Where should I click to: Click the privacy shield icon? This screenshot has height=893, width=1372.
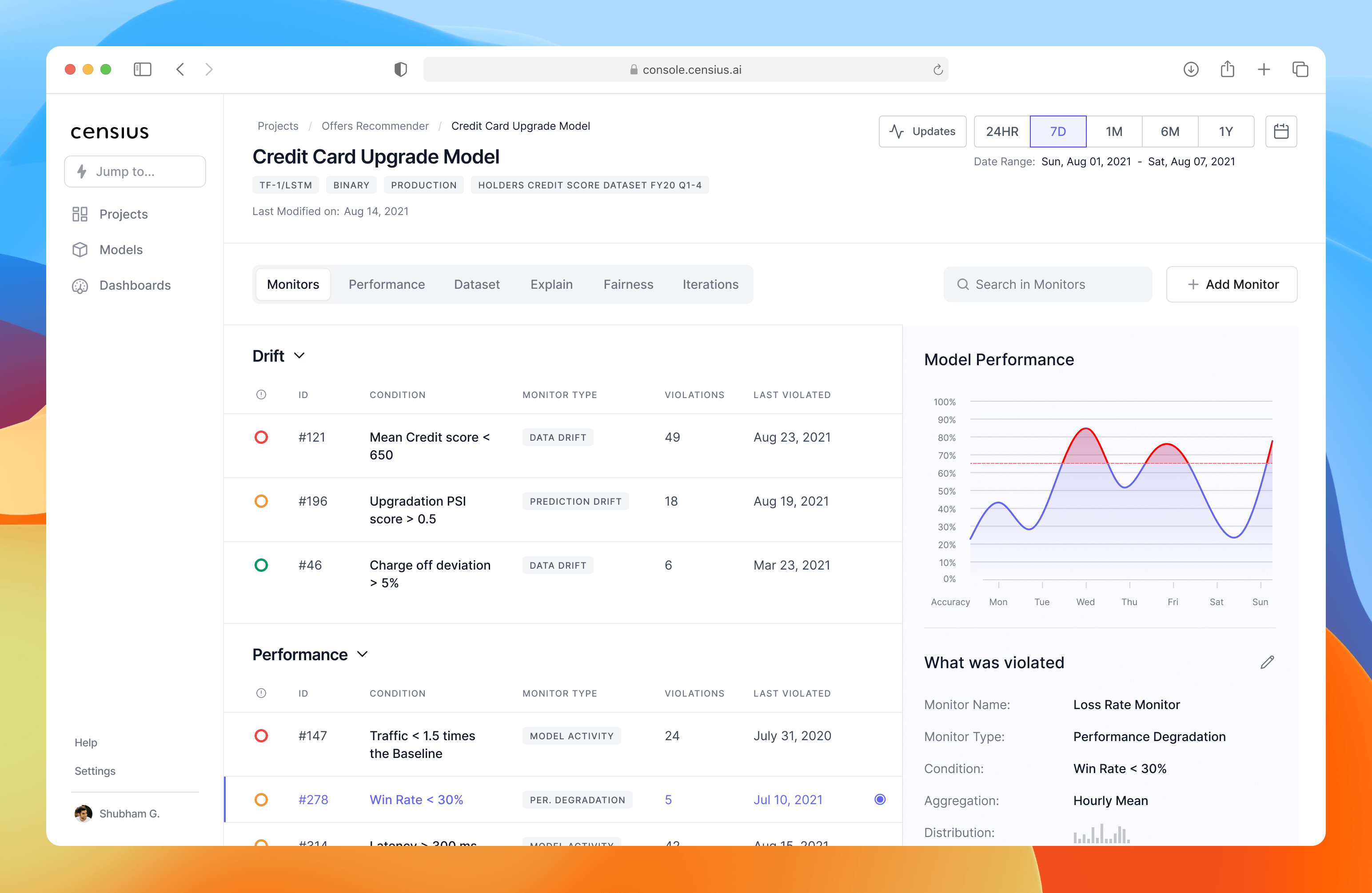(x=401, y=69)
